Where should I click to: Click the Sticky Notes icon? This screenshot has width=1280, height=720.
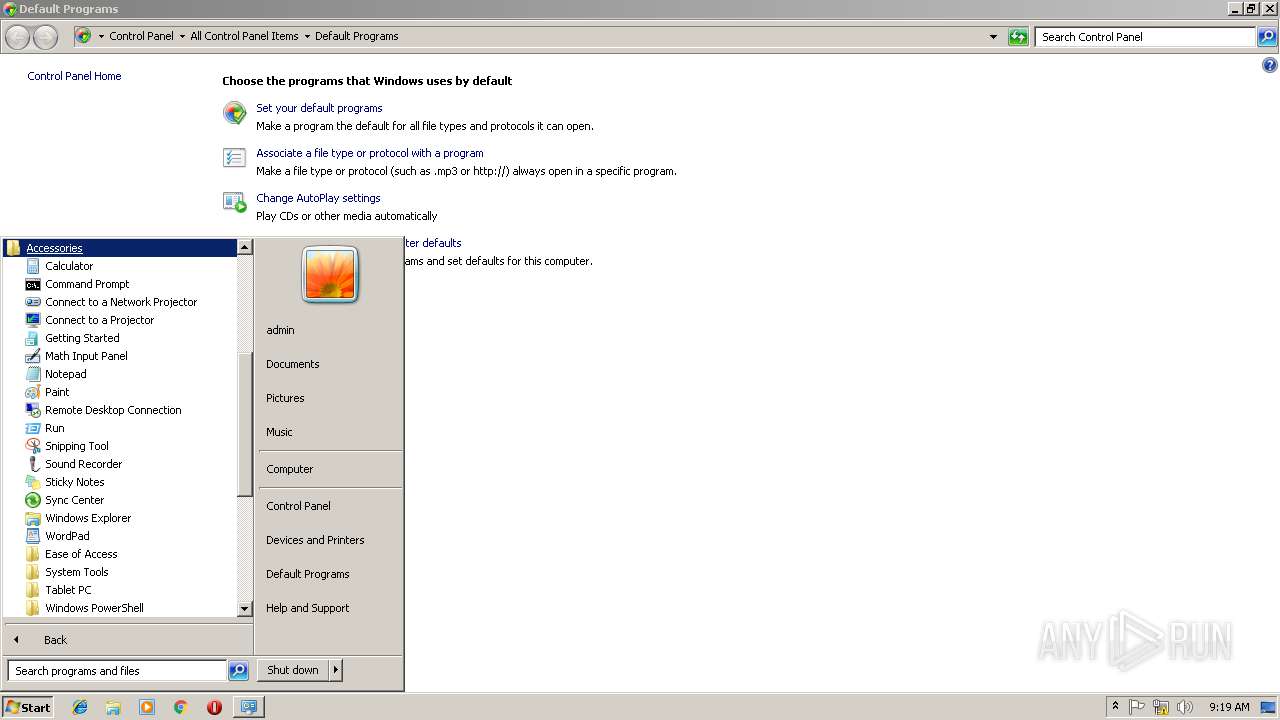(33, 482)
